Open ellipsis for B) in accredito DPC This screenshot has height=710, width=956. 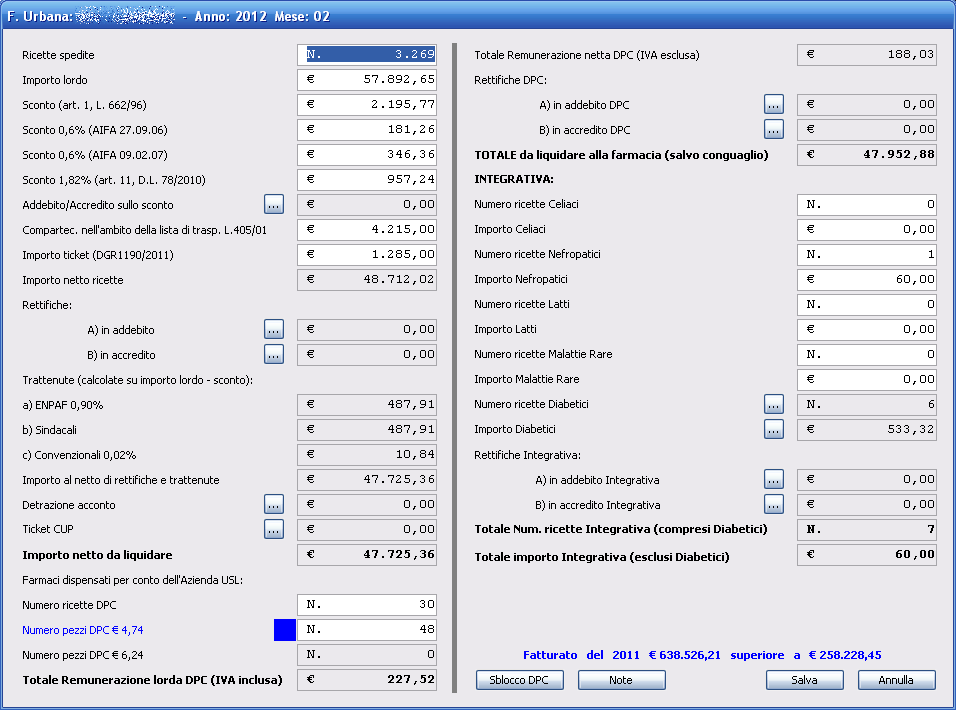point(774,129)
